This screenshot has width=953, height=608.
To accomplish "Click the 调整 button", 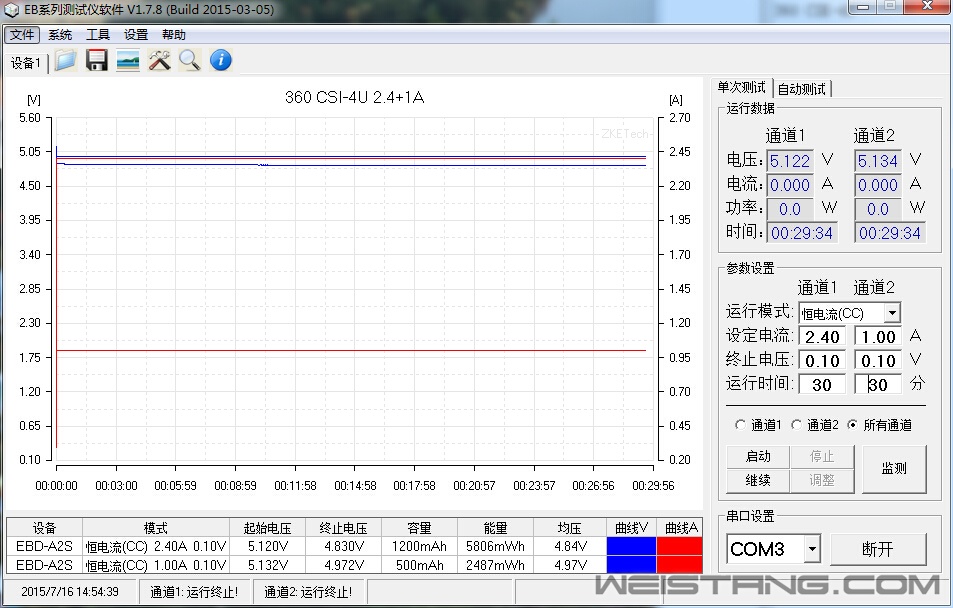I will [822, 480].
